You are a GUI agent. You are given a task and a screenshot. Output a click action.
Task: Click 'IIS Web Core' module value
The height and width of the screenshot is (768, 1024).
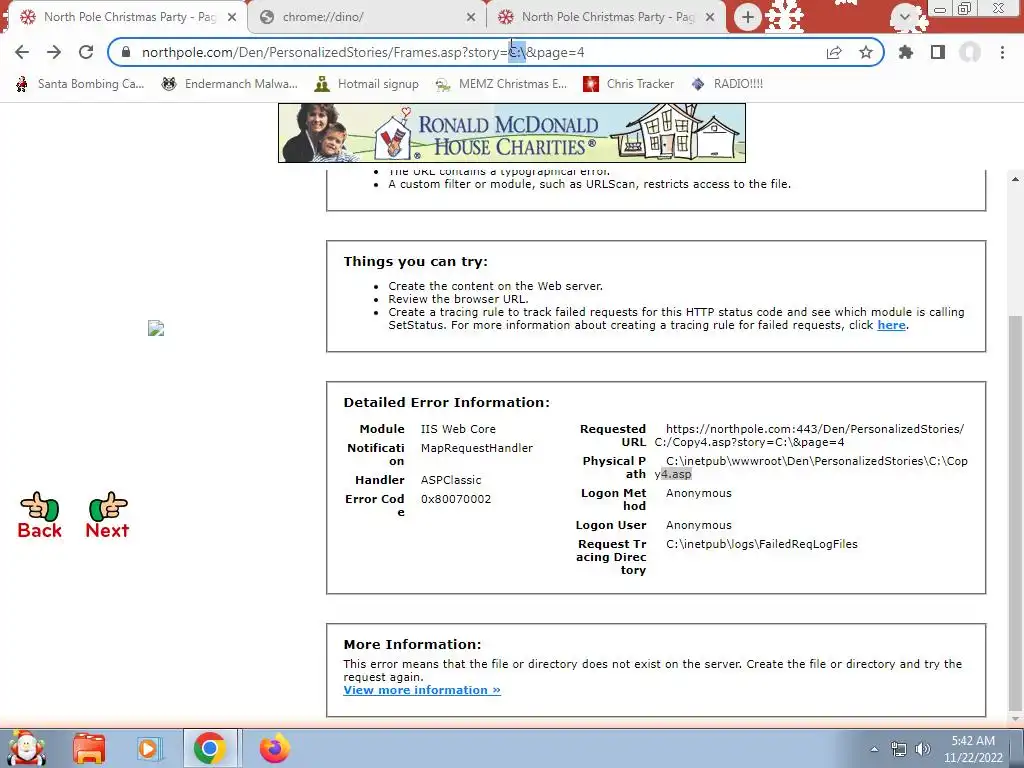tap(458, 429)
